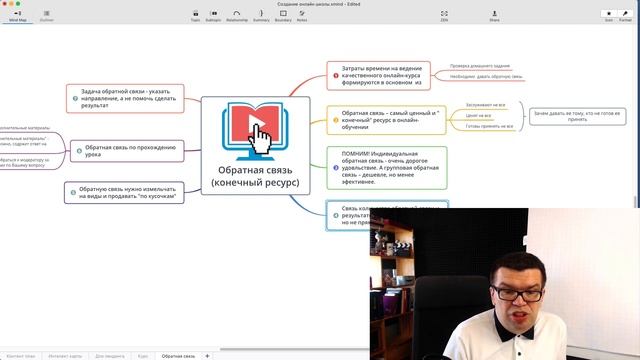Add a new Topic from the toolbar
The image size is (640, 360).
pyautogui.click(x=196, y=16)
